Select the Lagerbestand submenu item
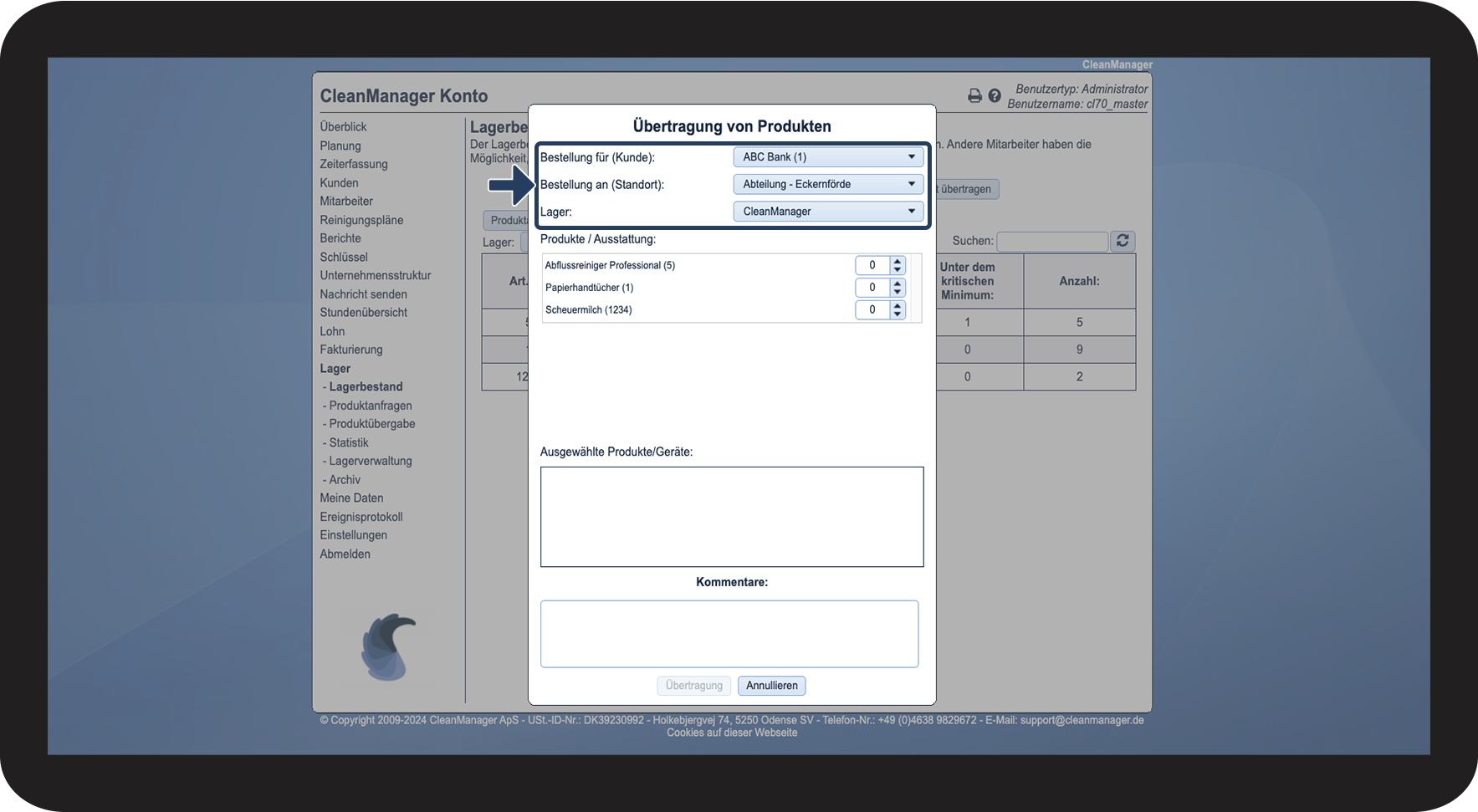The image size is (1478, 812). coord(366,387)
